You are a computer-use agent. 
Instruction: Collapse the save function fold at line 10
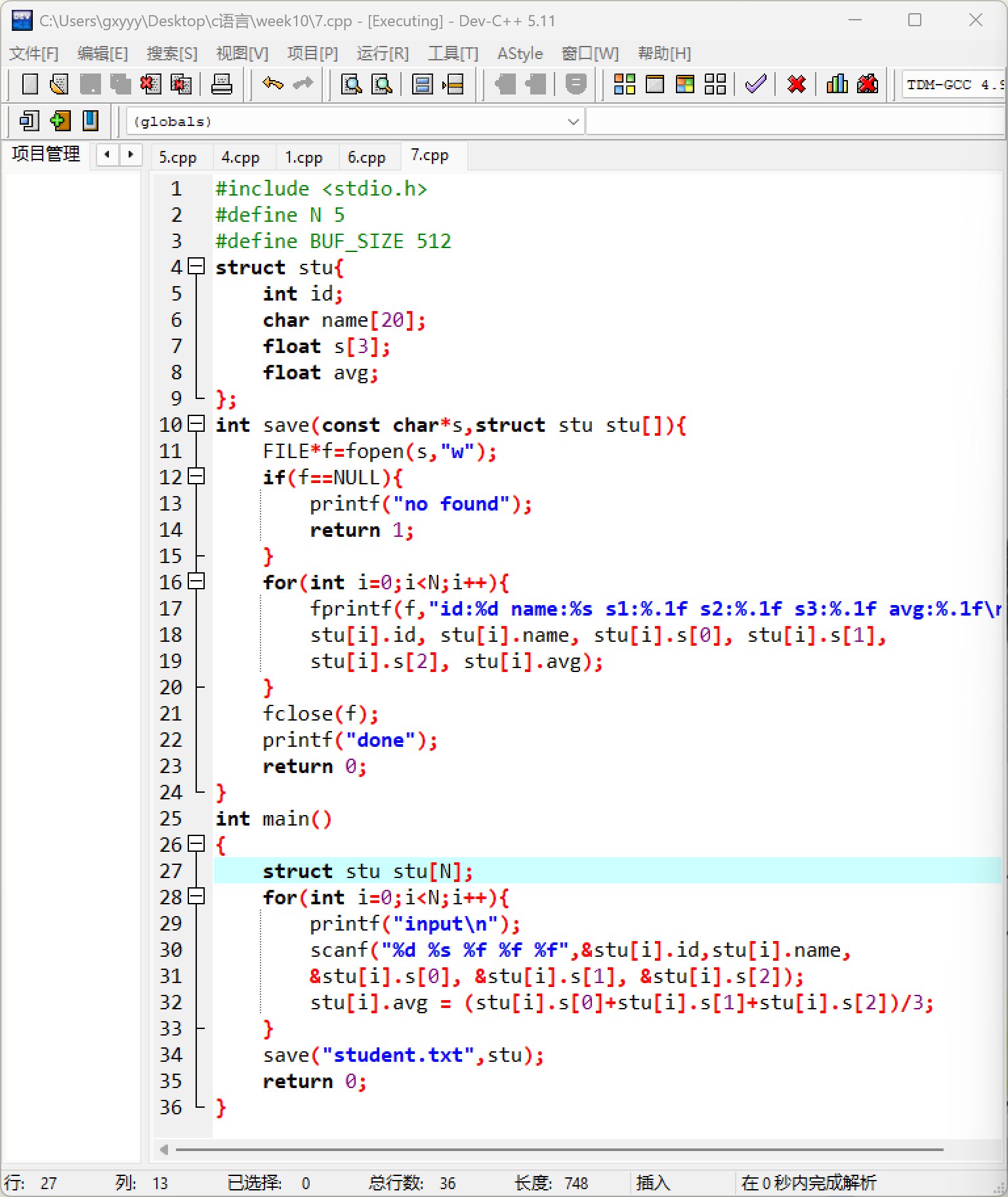click(196, 424)
